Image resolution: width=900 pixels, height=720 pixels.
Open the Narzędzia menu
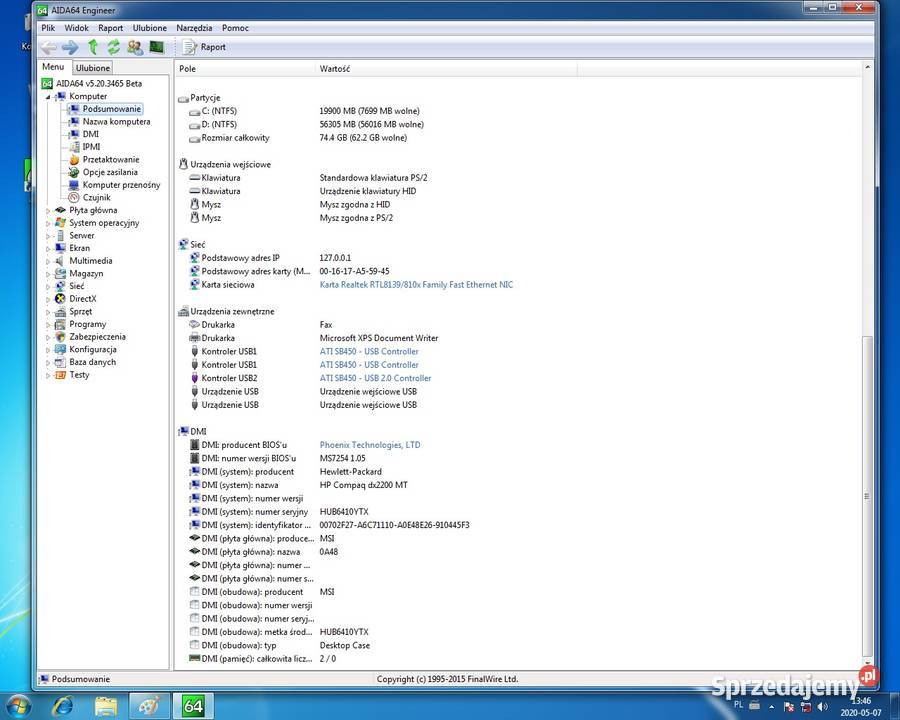tap(194, 28)
